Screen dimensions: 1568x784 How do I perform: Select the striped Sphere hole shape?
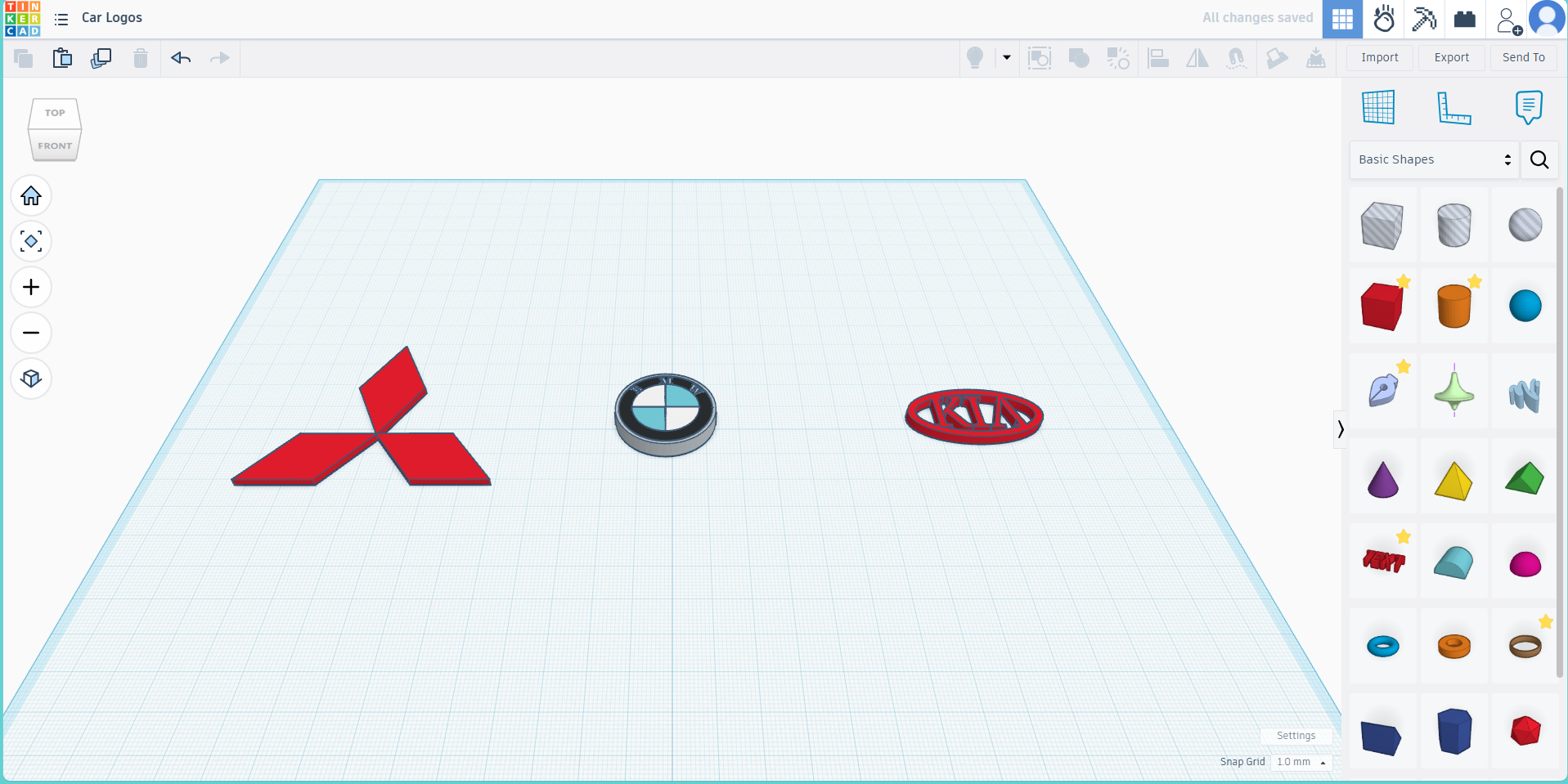1525,226
